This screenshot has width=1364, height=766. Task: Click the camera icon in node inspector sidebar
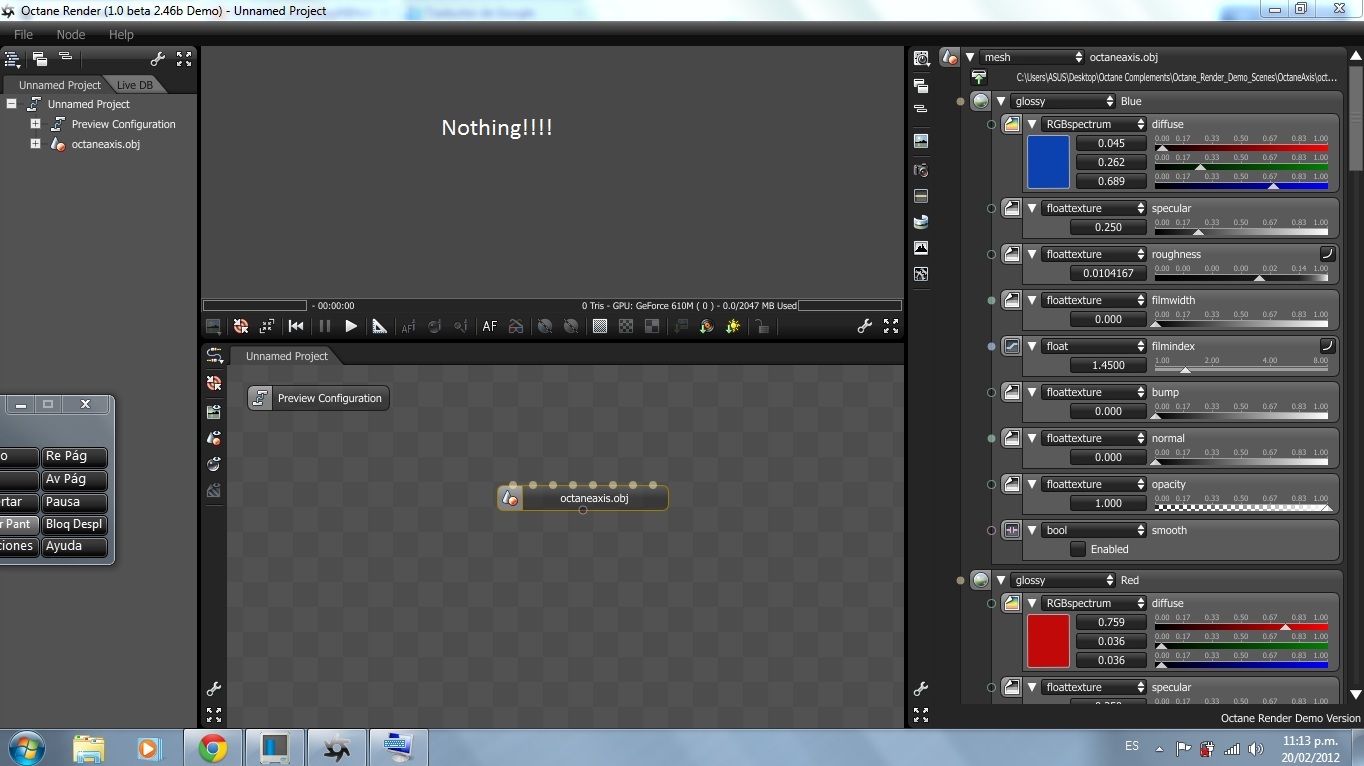921,170
